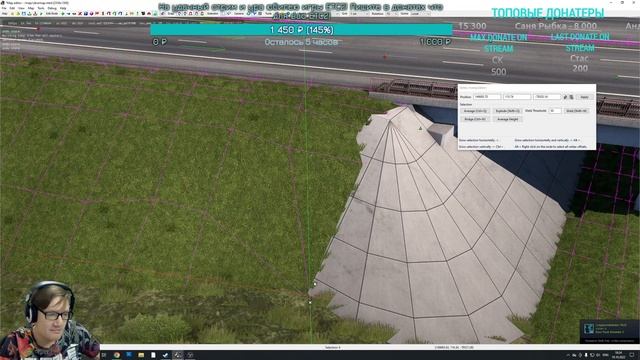Open the Tools menu
This screenshot has width=640, height=360.
41,8
